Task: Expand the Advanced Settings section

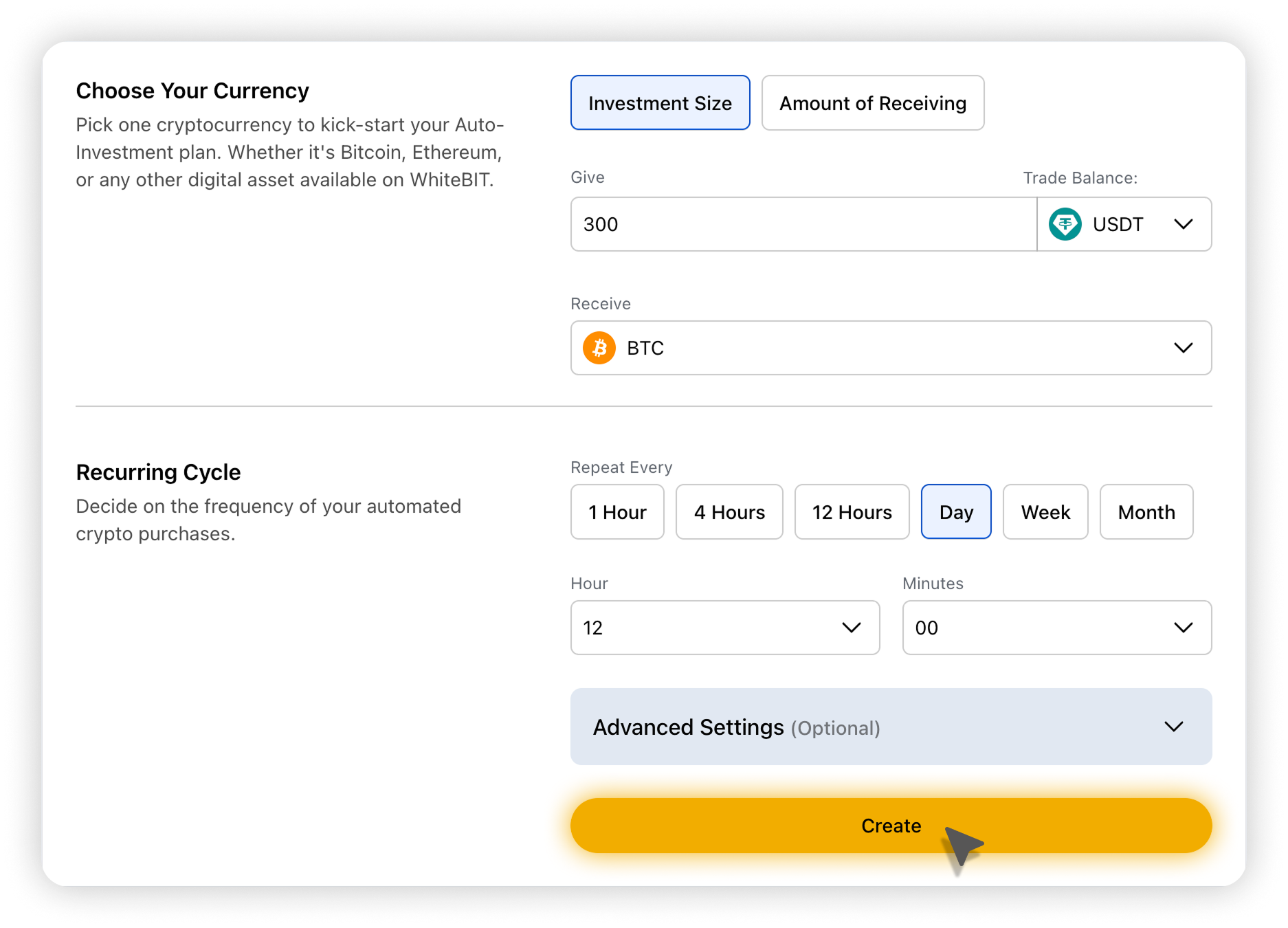Action: (891, 727)
